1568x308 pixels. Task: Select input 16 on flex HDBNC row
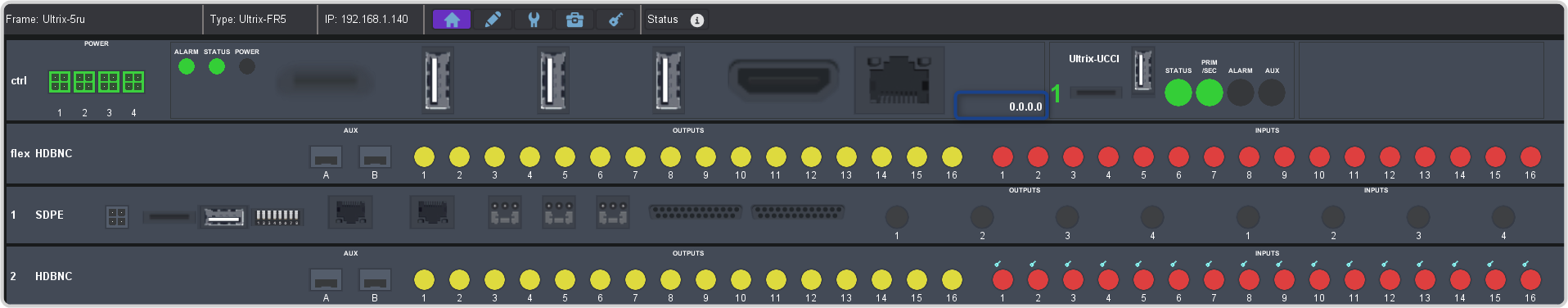[x=1530, y=156]
